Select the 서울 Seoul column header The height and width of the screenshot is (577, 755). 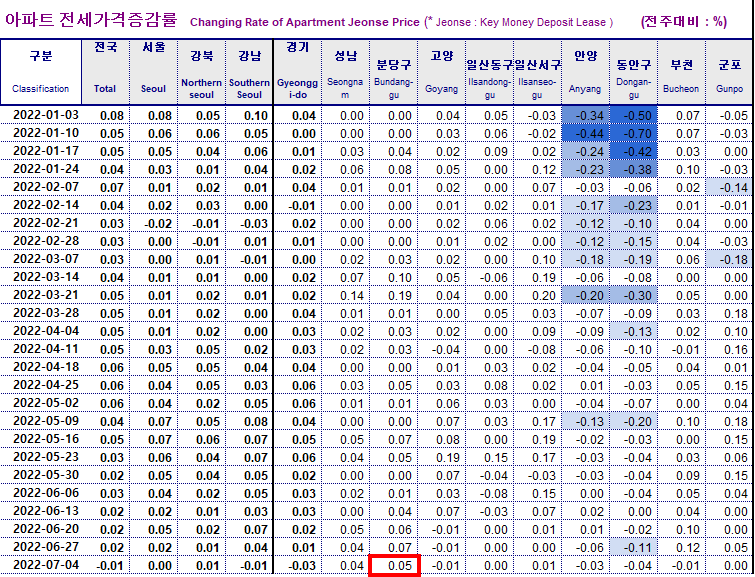(154, 72)
